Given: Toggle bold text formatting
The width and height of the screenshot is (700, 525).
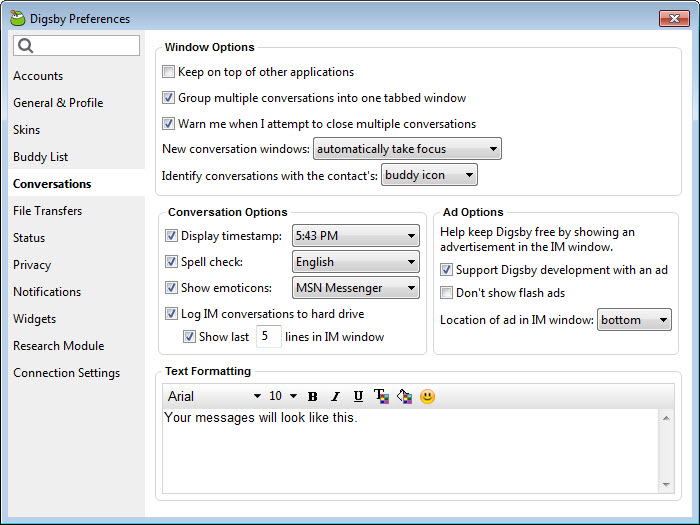Looking at the screenshot, I should (312, 396).
